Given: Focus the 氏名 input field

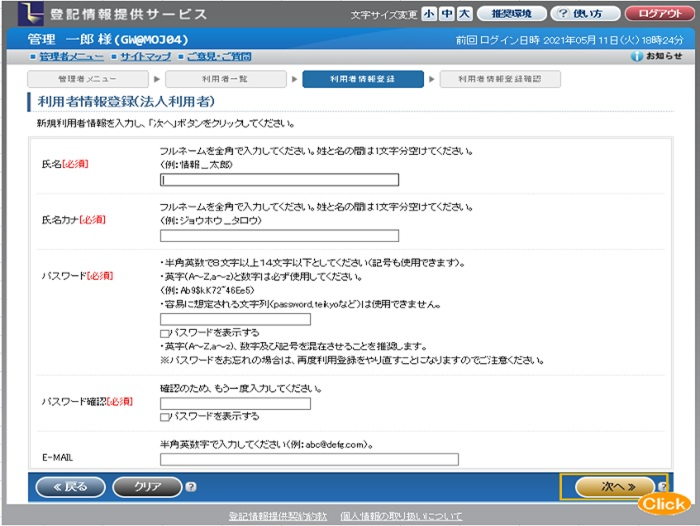Looking at the screenshot, I should pyautogui.click(x=279, y=180).
